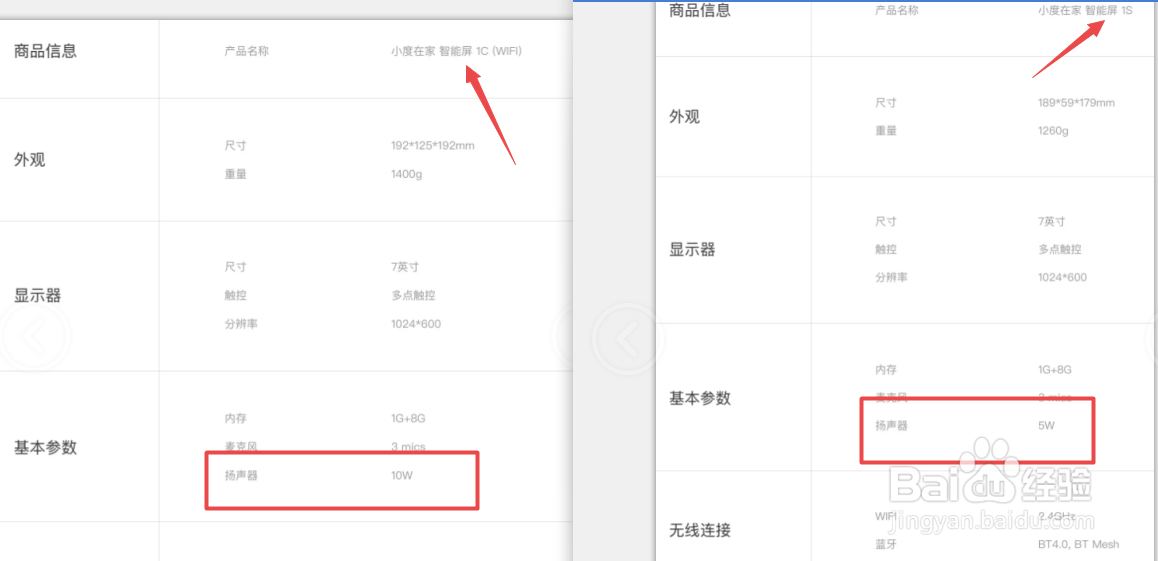Select 3 mics value in 1C panel
This screenshot has height=561, width=1158.
pyautogui.click(x=408, y=447)
